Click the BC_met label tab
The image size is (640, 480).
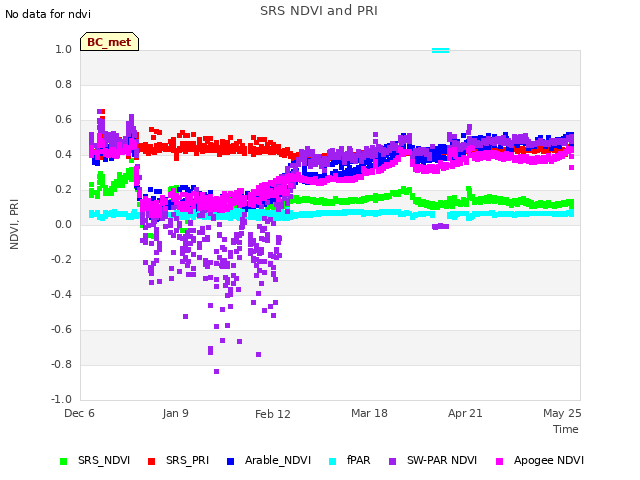click(x=109, y=42)
